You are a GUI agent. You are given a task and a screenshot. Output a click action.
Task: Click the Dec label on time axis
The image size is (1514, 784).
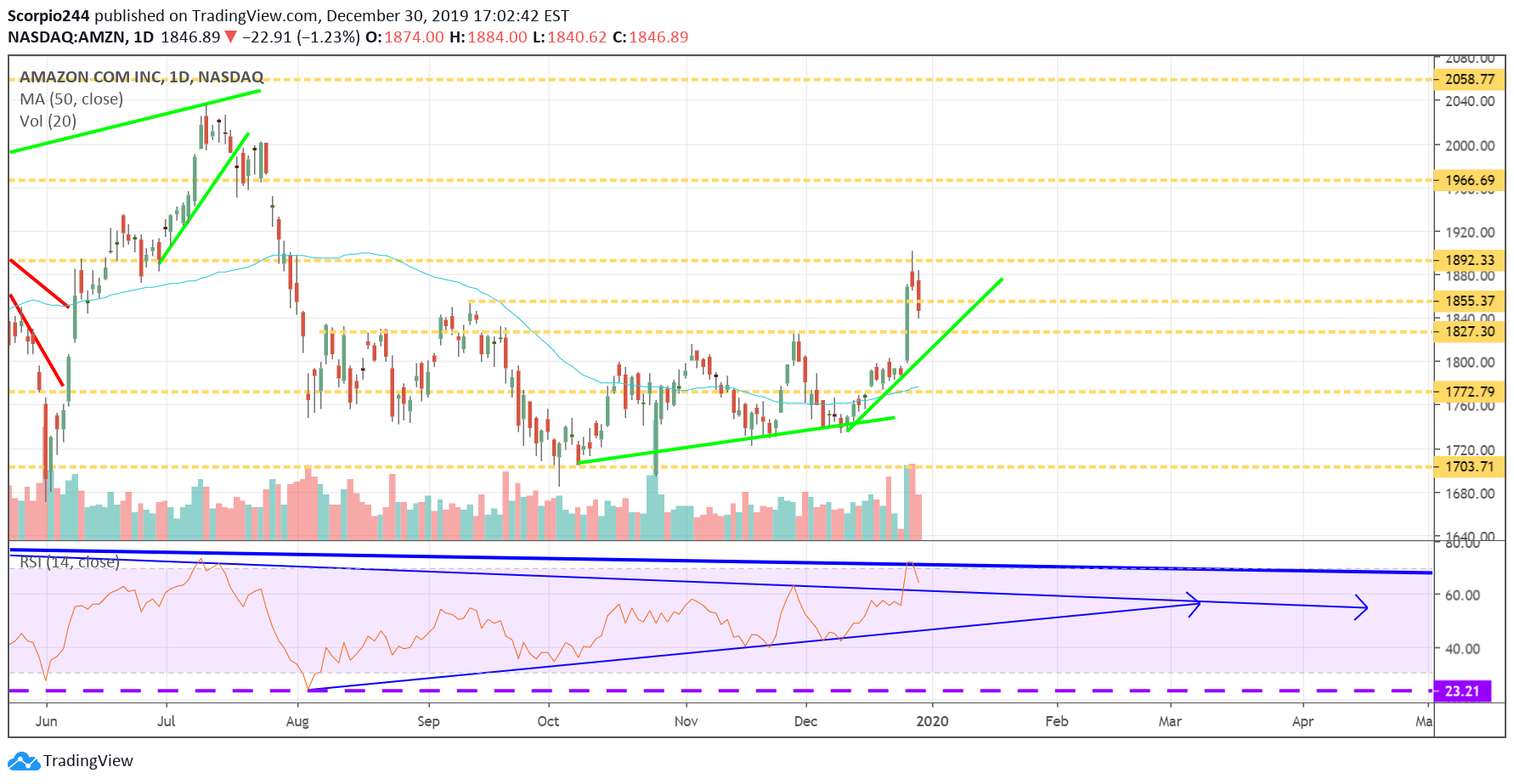(x=805, y=721)
